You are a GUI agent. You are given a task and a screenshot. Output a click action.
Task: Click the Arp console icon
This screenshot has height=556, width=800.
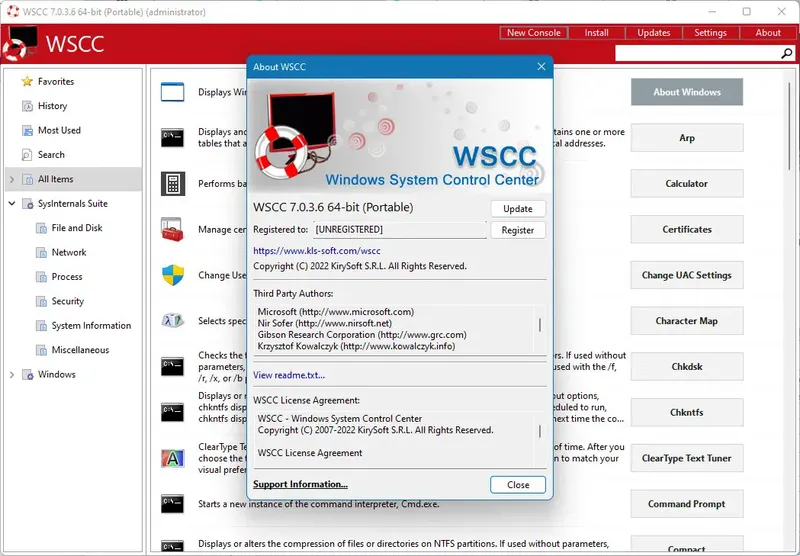tap(172, 138)
